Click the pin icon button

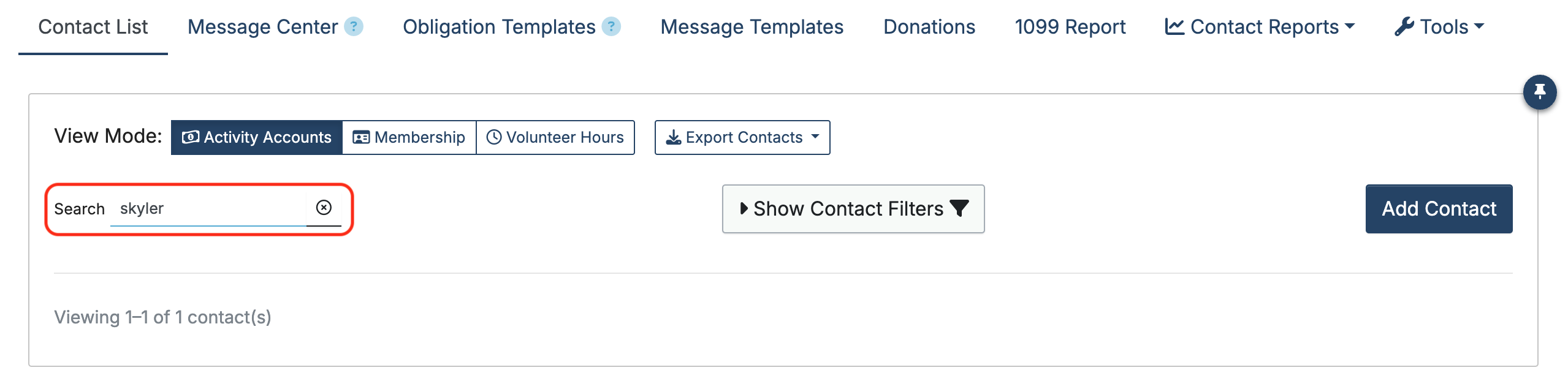point(1539,92)
